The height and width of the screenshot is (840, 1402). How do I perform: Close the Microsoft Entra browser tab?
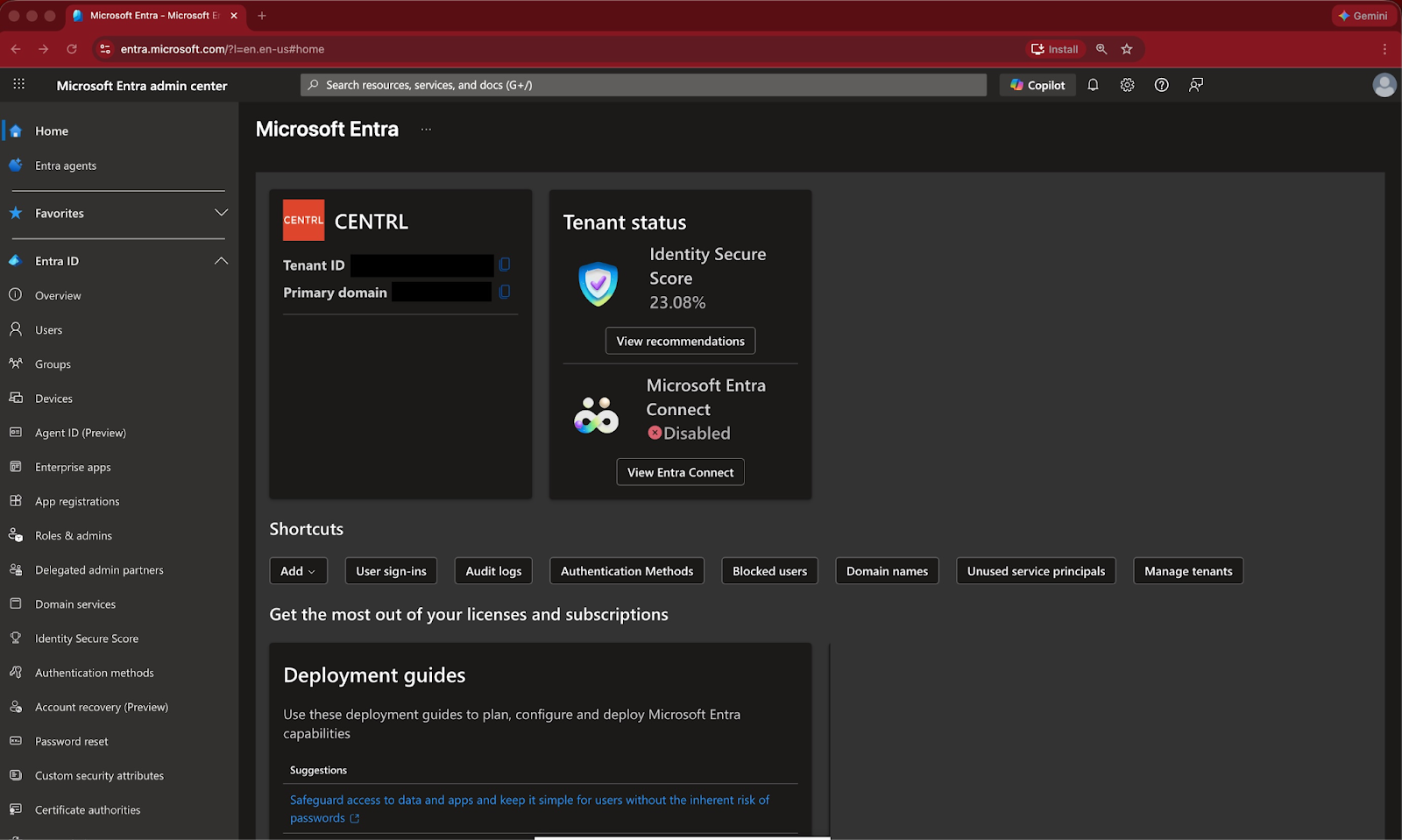tap(234, 16)
